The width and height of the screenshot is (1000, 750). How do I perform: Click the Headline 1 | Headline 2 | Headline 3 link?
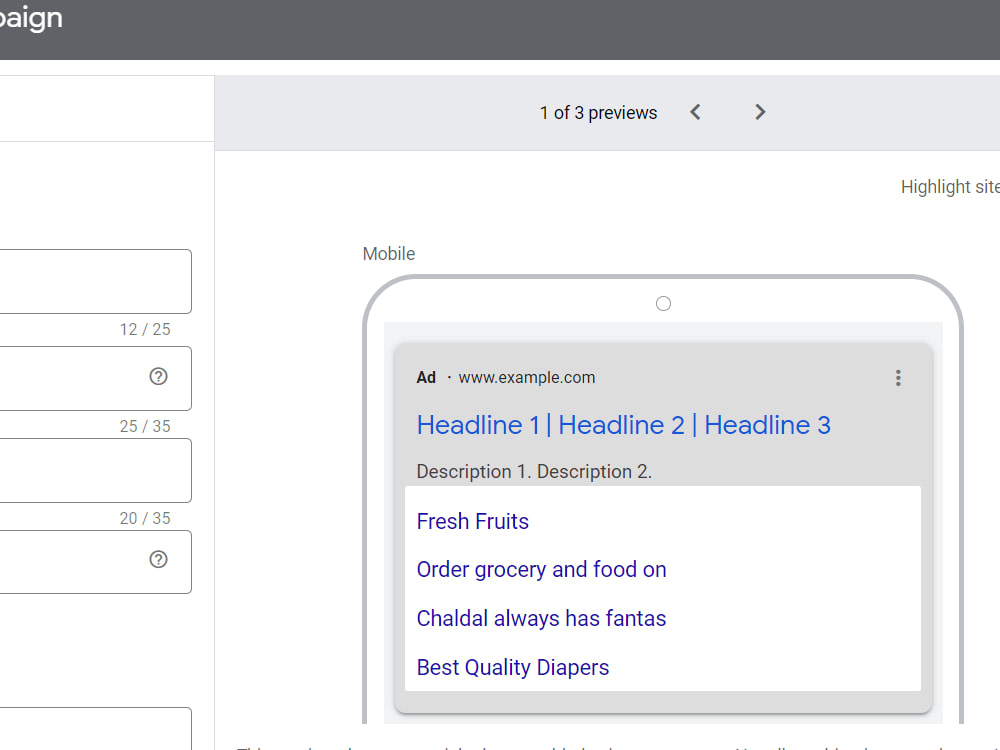pyautogui.click(x=624, y=425)
